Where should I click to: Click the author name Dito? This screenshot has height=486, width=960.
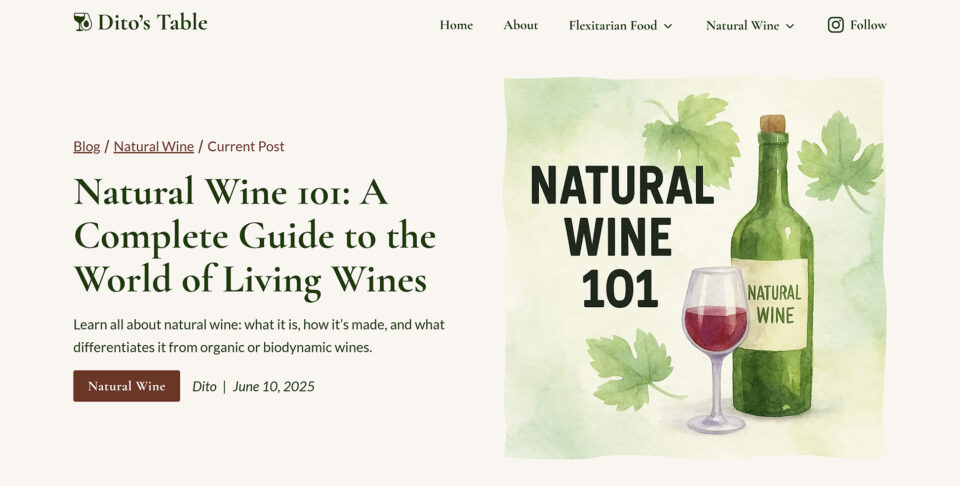click(x=204, y=386)
